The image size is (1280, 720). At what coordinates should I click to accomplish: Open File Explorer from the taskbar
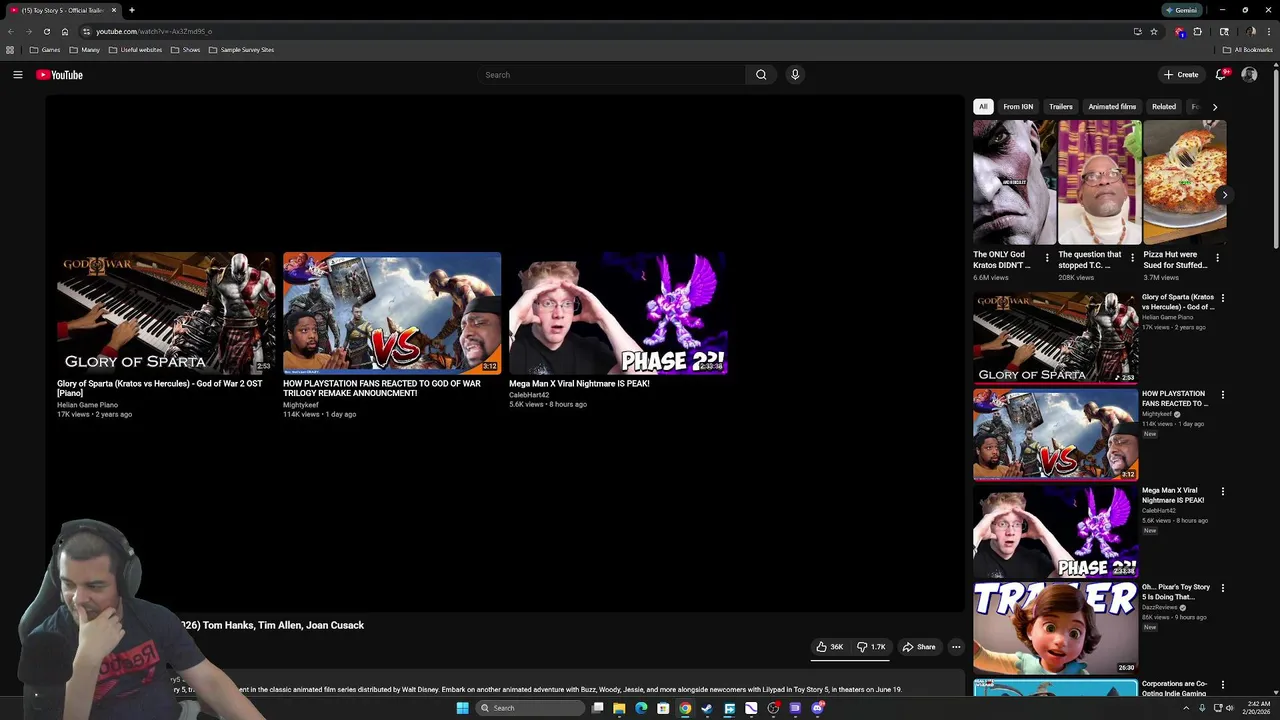tap(619, 708)
